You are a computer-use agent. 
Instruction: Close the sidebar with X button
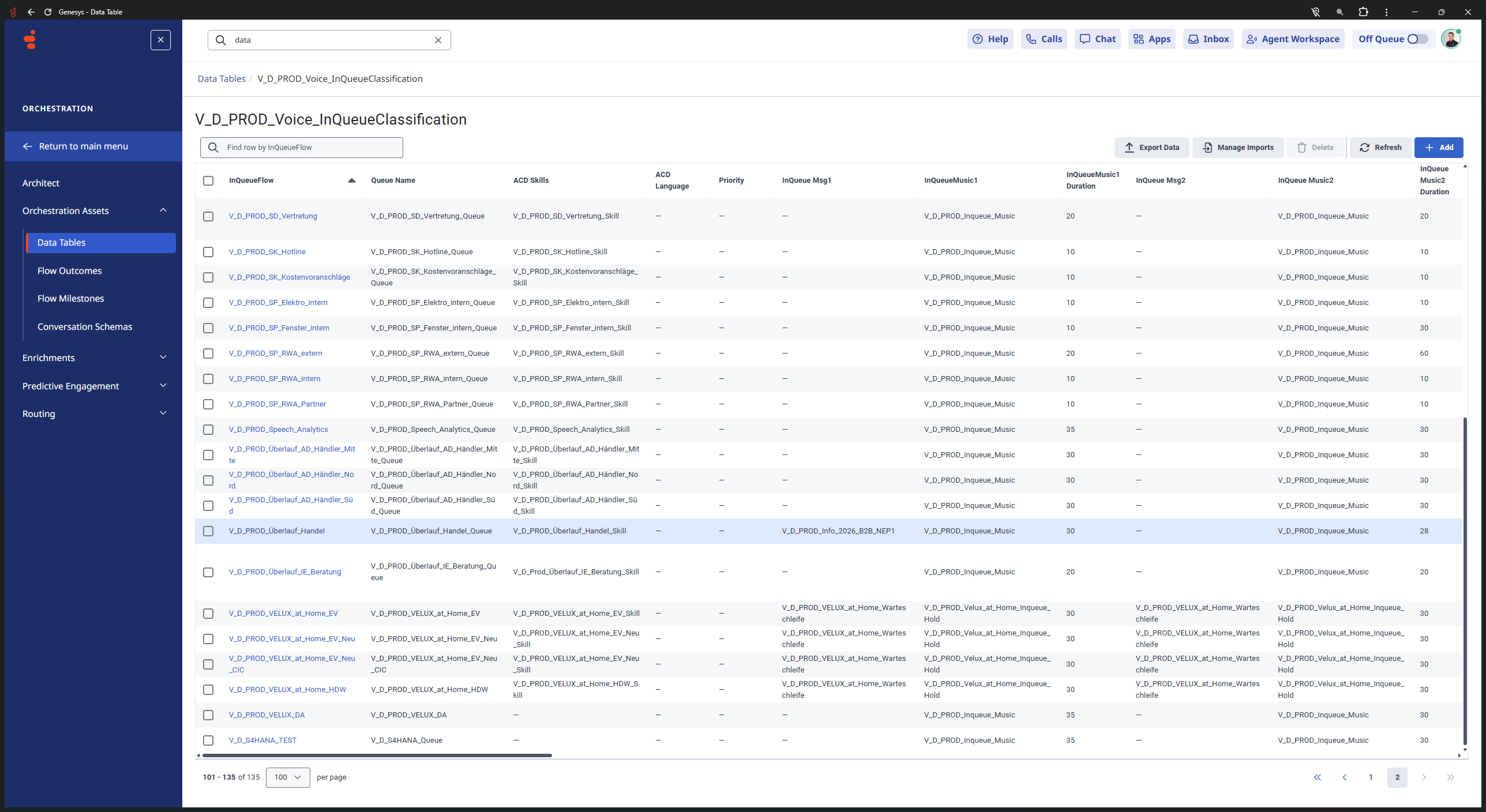[160, 40]
